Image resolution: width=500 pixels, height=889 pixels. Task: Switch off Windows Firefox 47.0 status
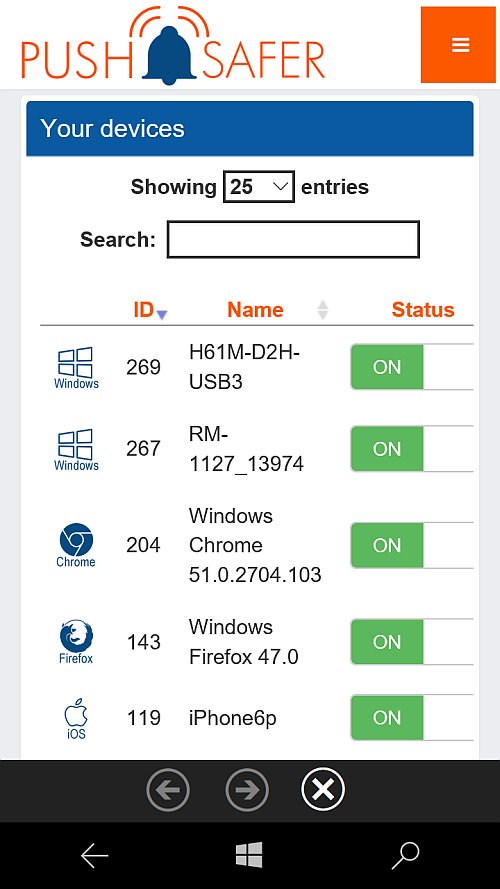pyautogui.click(x=412, y=642)
